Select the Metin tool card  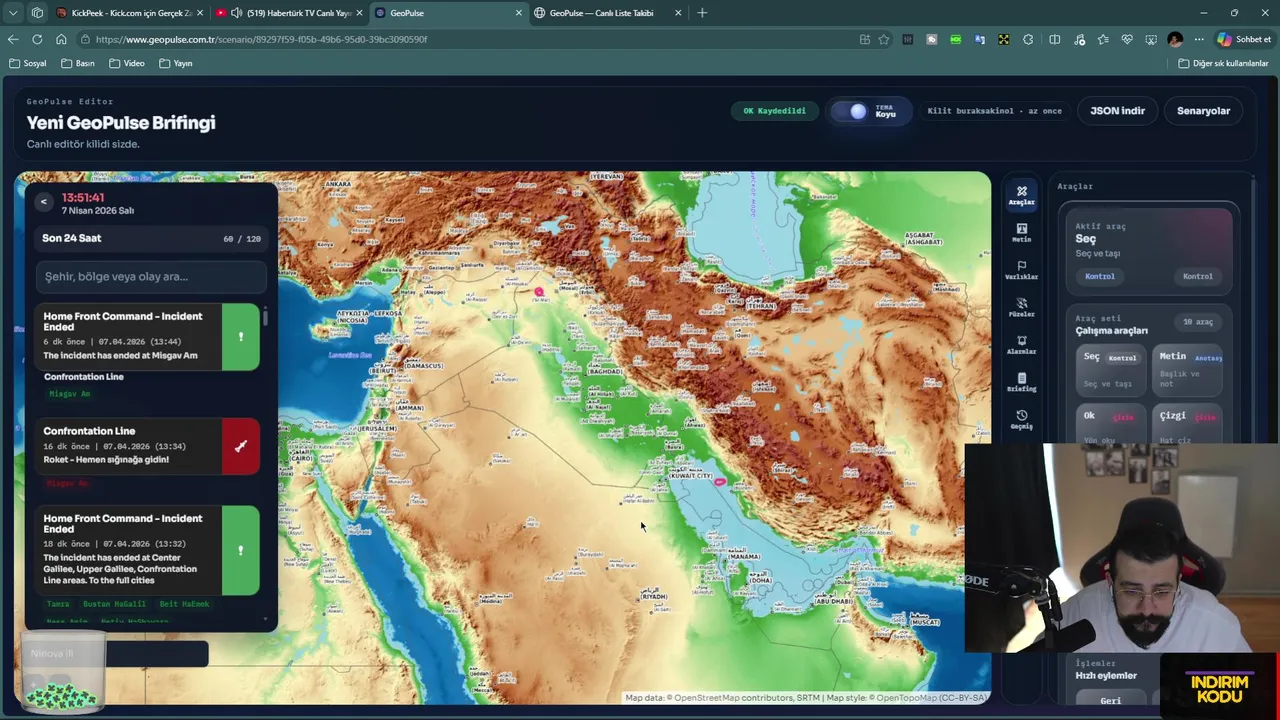1188,370
